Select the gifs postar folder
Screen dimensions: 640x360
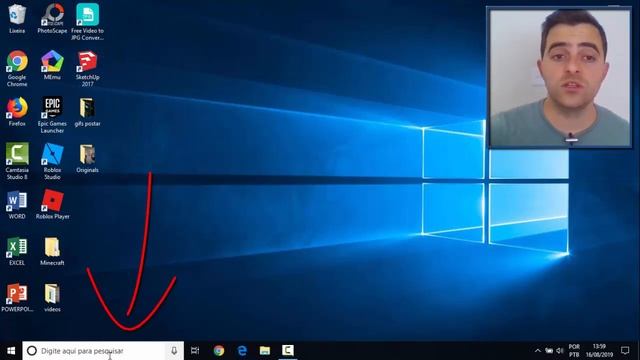click(87, 112)
